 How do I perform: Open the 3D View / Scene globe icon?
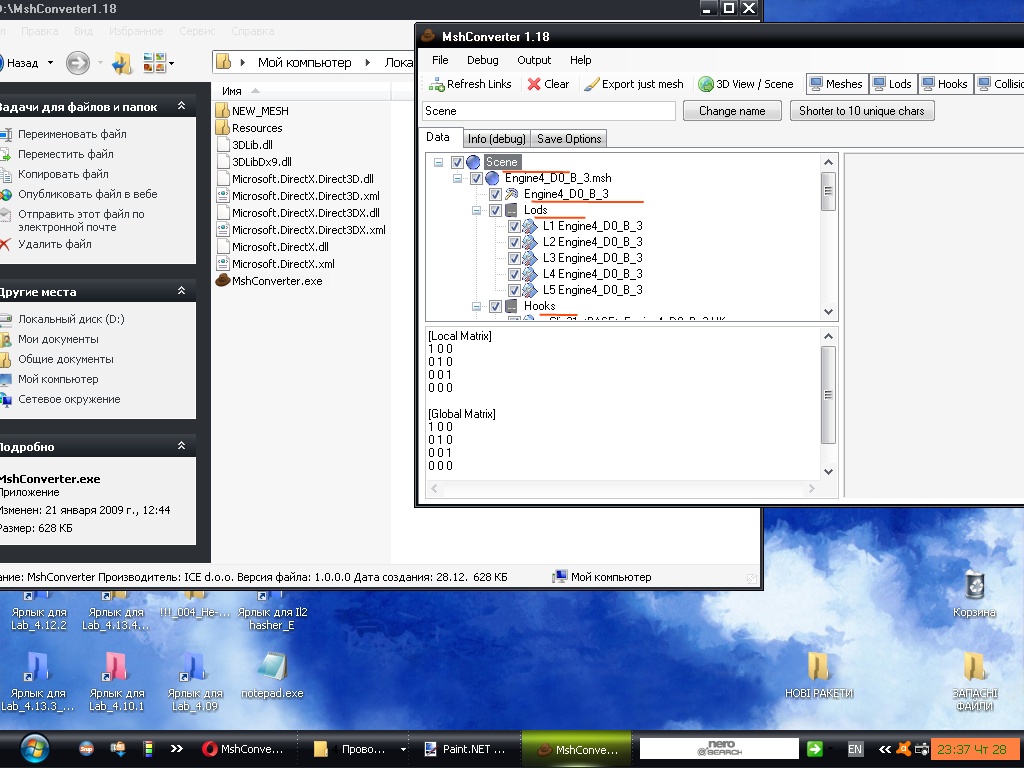tap(706, 85)
